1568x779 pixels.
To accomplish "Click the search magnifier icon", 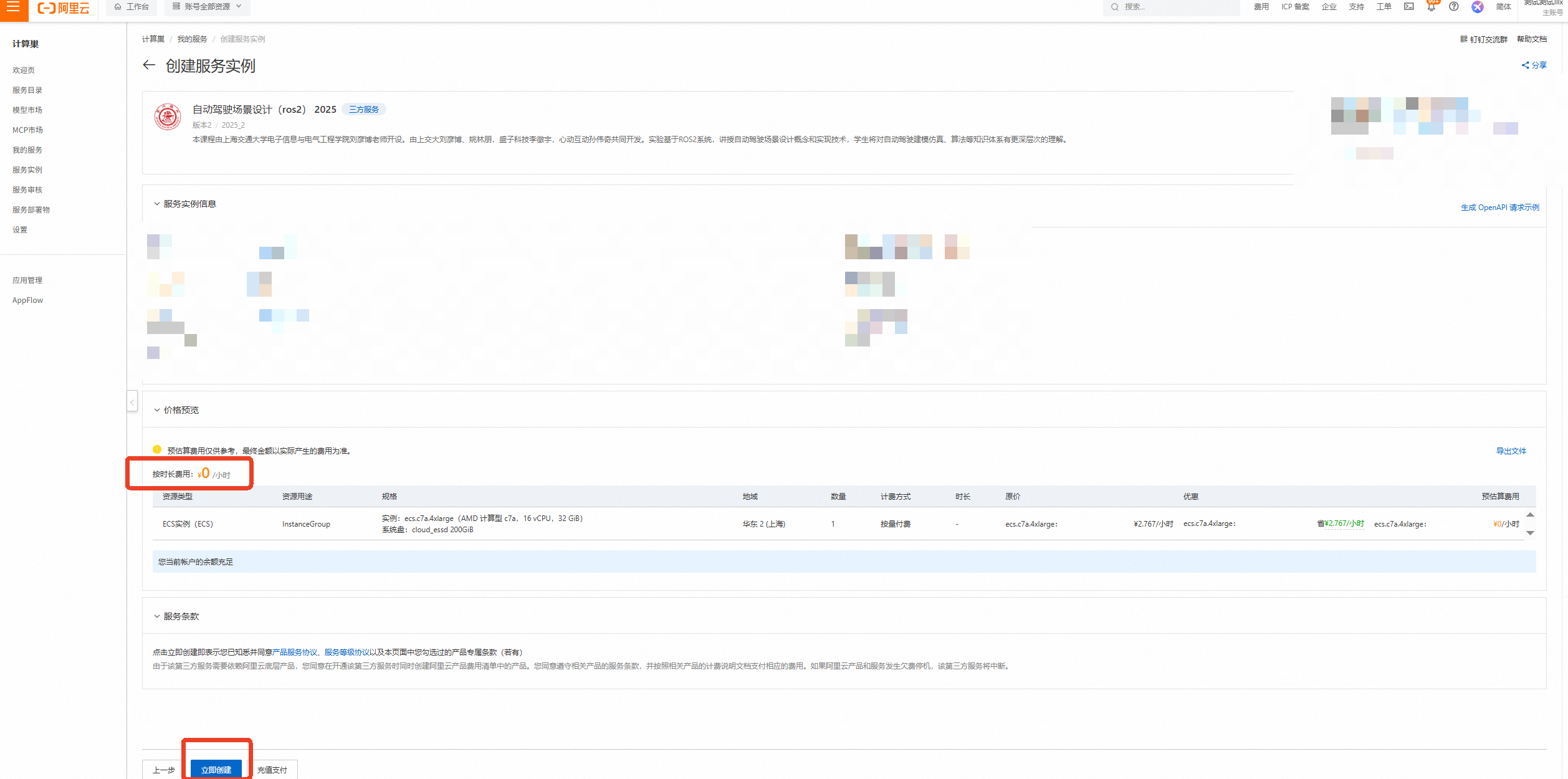I will pyautogui.click(x=1115, y=7).
